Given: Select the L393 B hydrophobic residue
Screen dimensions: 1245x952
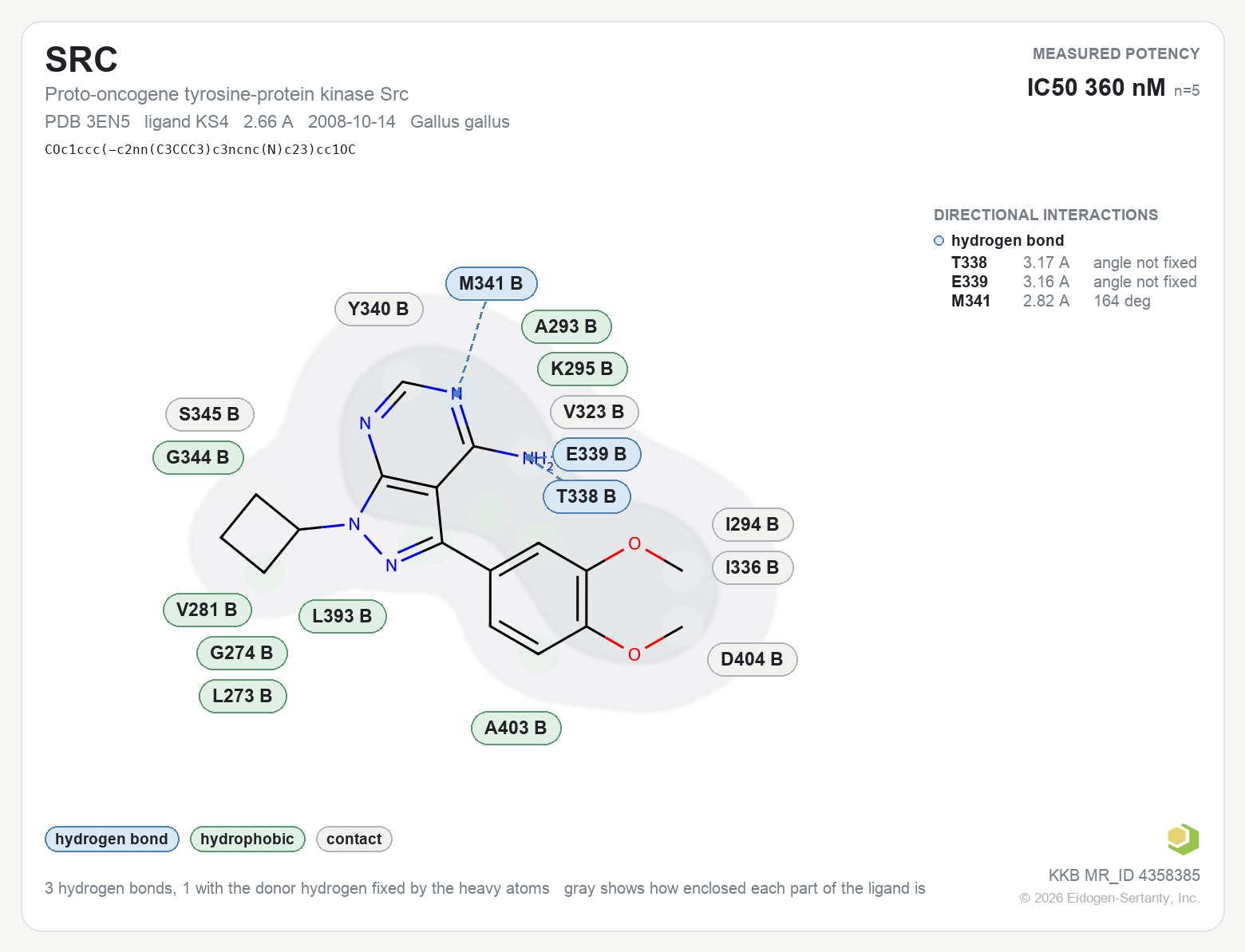Looking at the screenshot, I should [342, 616].
